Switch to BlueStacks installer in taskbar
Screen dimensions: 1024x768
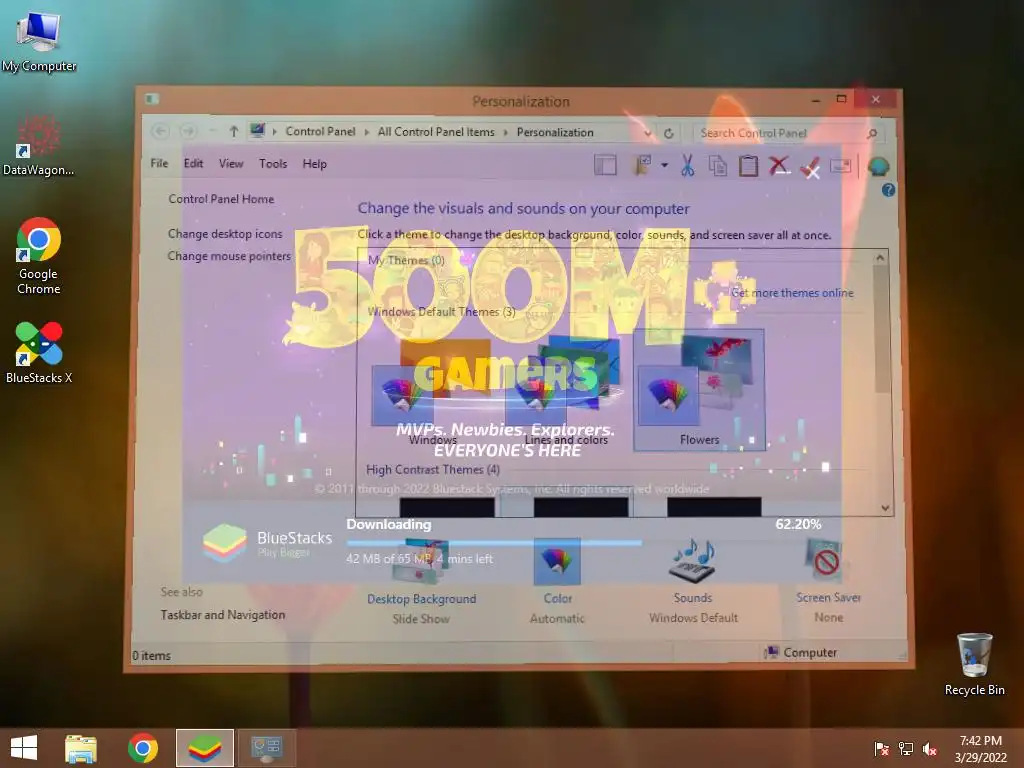coord(204,748)
